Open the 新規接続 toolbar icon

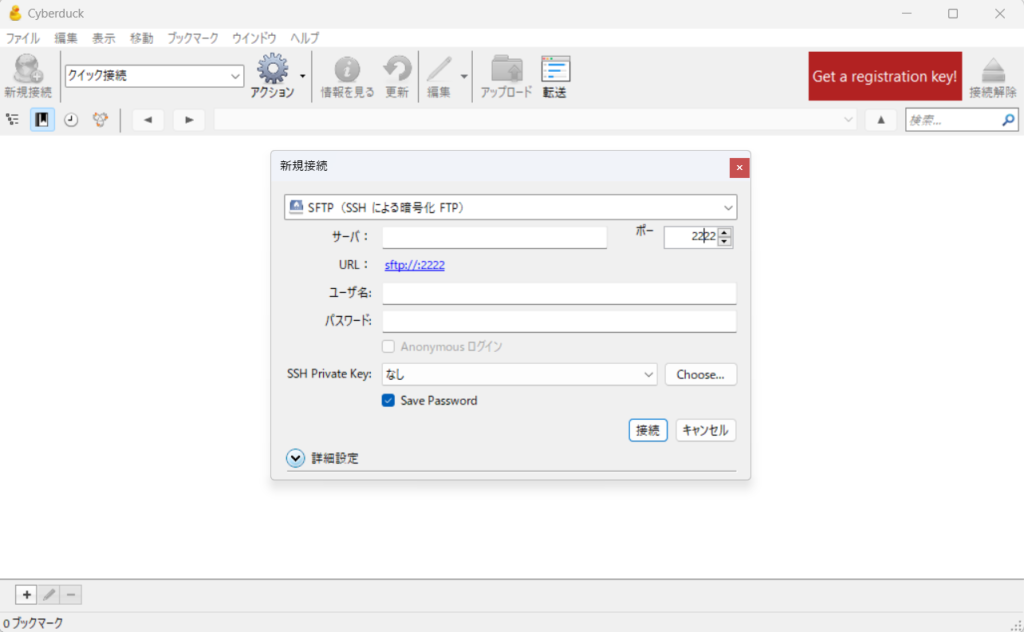point(27,76)
